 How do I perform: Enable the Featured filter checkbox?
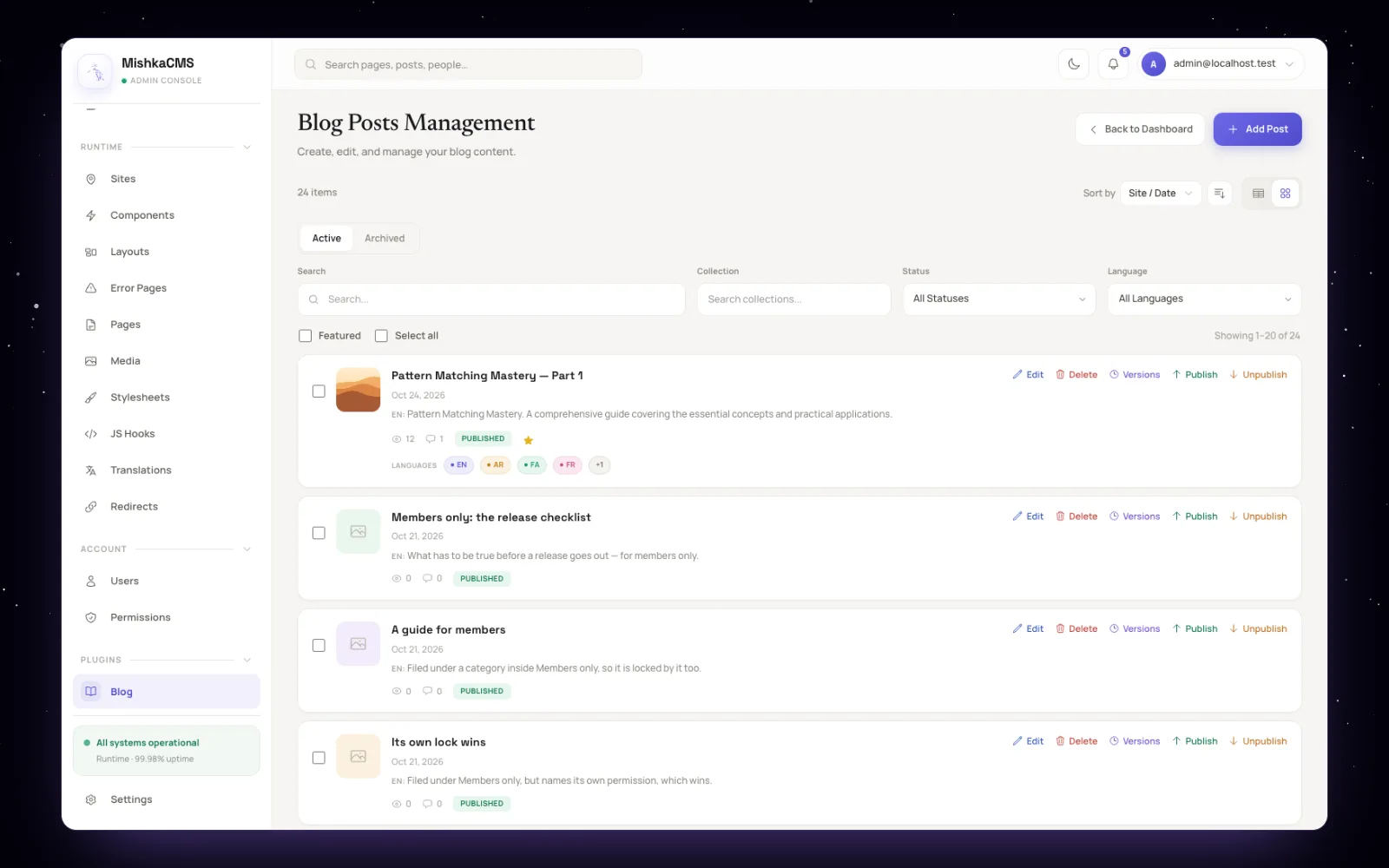pos(305,336)
